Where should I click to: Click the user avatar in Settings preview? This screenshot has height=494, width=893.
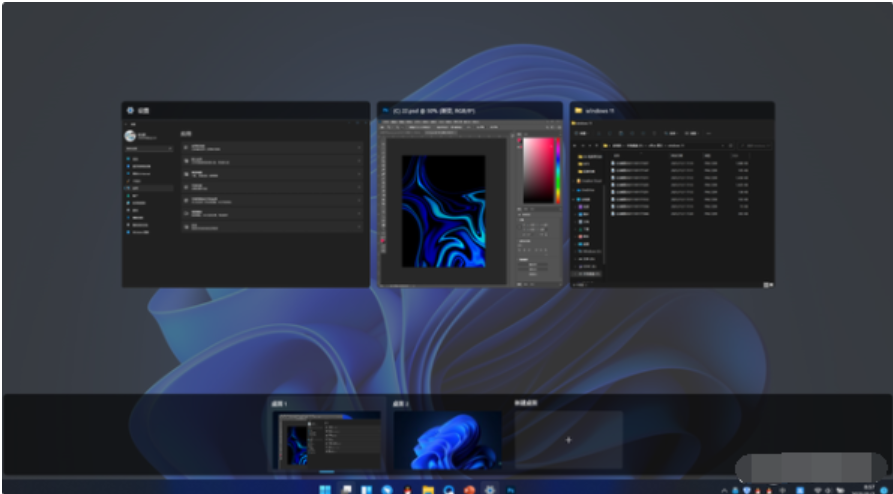(x=130, y=134)
